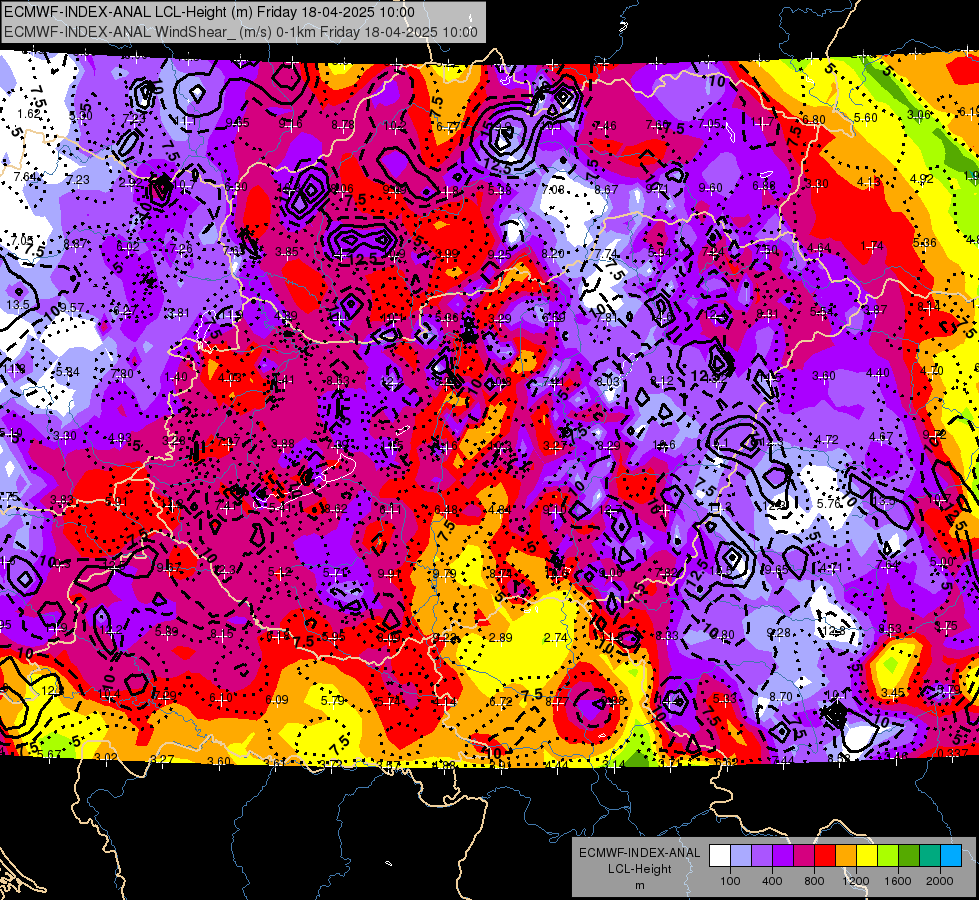Click the magenta legend swatch left of 800
979x900 pixels.
pyautogui.click(x=804, y=856)
